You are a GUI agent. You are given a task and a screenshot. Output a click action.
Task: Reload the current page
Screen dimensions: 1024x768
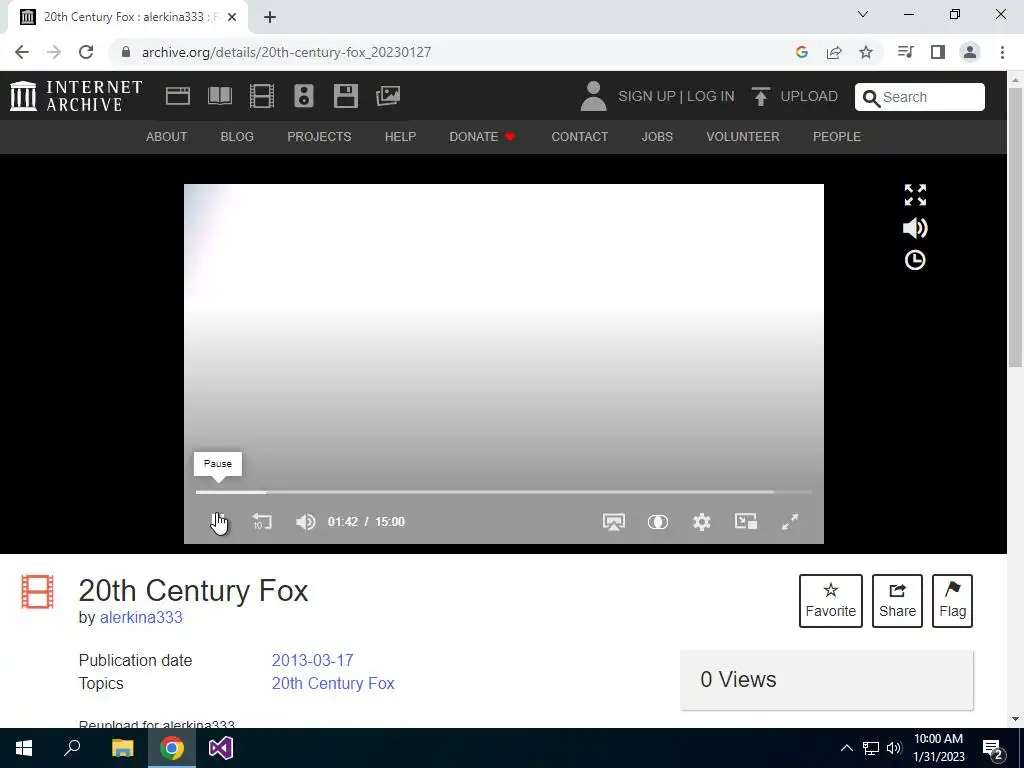86,52
